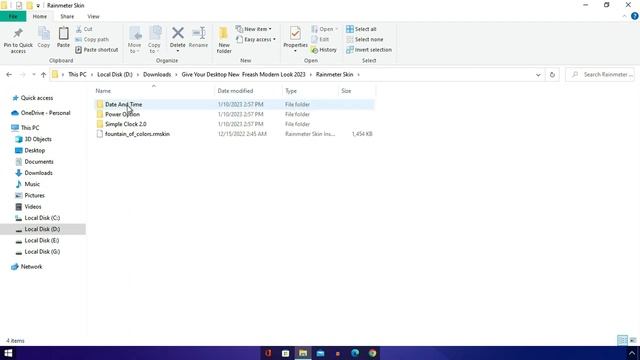Select the Power Option folder
Screen dimensions: 640x360
coord(234,114)
